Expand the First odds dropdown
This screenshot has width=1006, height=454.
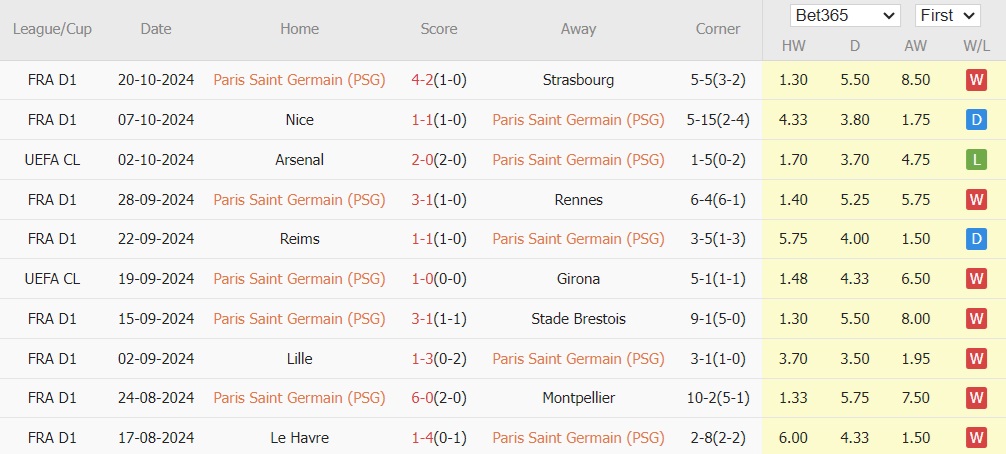pos(948,15)
